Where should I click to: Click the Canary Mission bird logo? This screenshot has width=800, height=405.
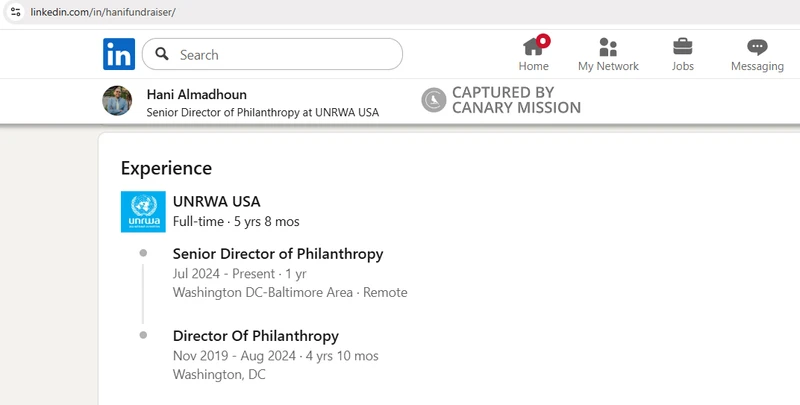click(433, 100)
